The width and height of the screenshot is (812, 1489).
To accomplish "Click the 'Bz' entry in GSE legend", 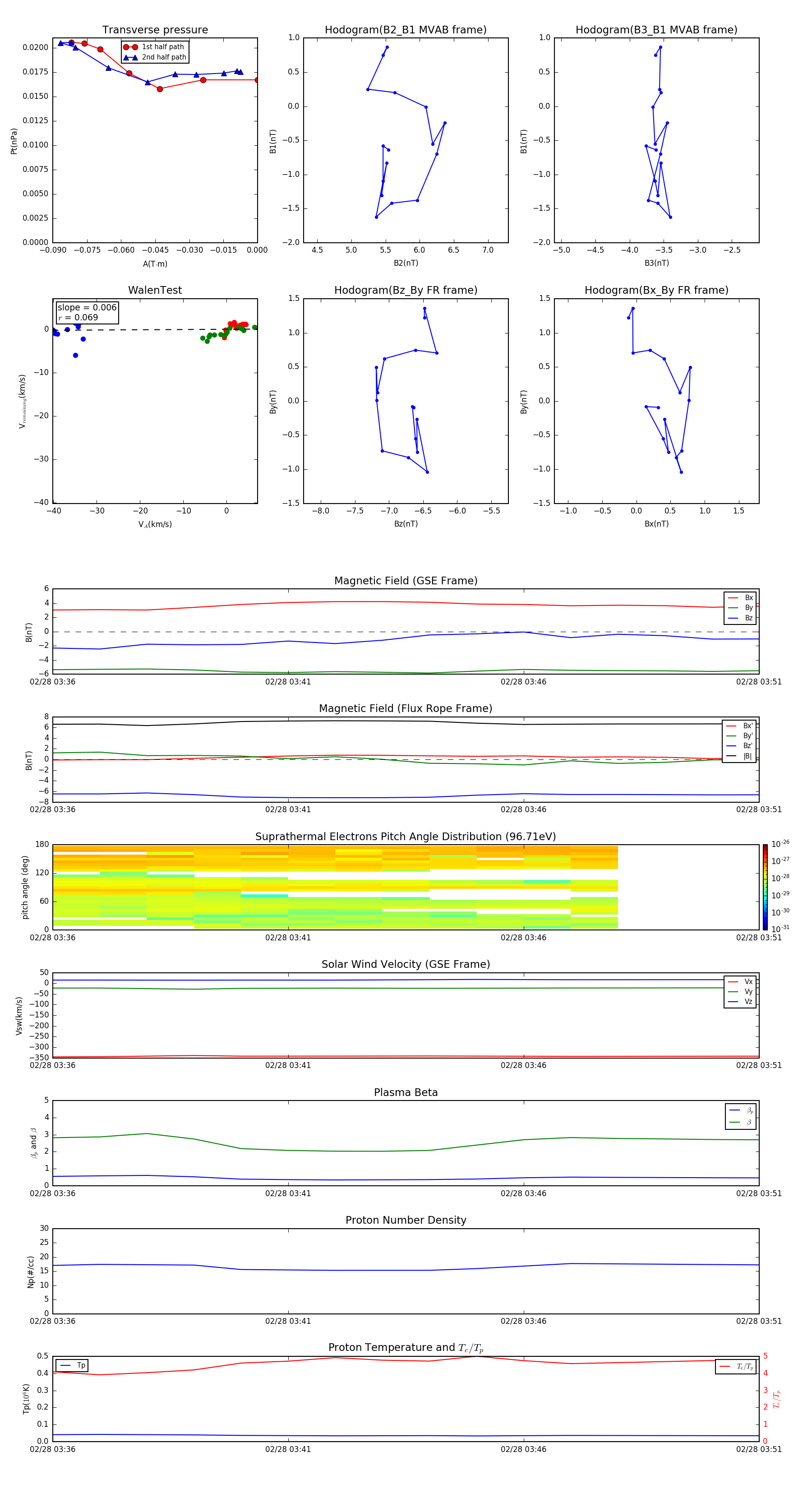I will click(741, 618).
